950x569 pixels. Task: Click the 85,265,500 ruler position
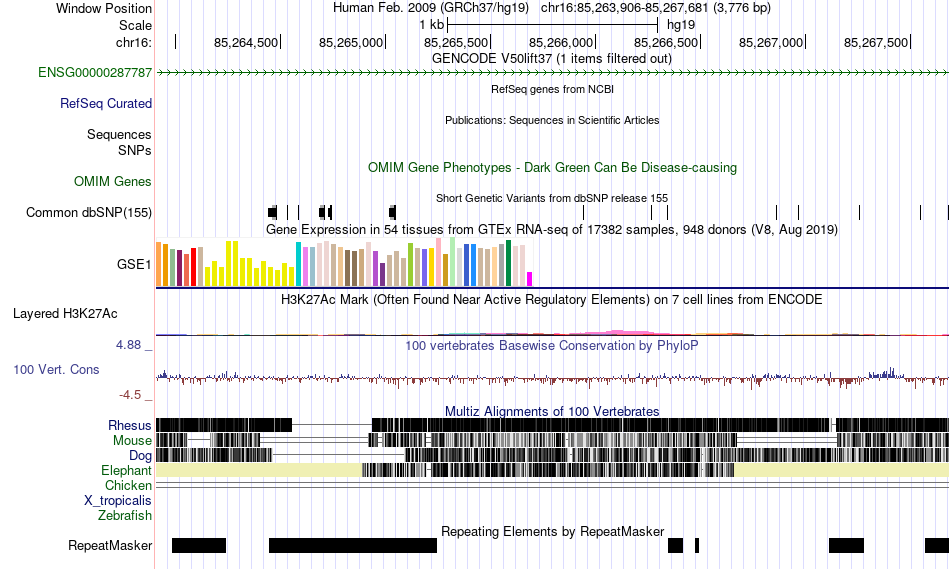click(x=456, y=42)
